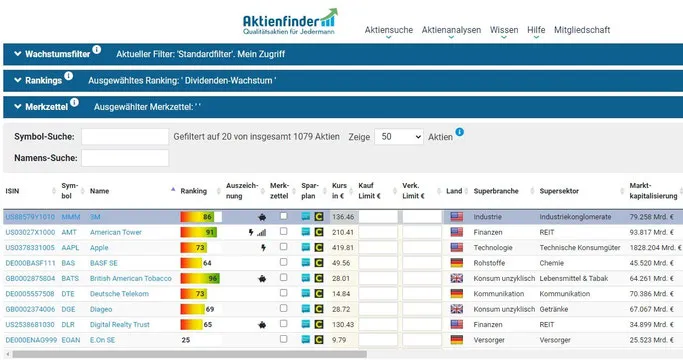Click the piggy bank award in 3M row
Screen dimensions: 683x360
point(262,217)
